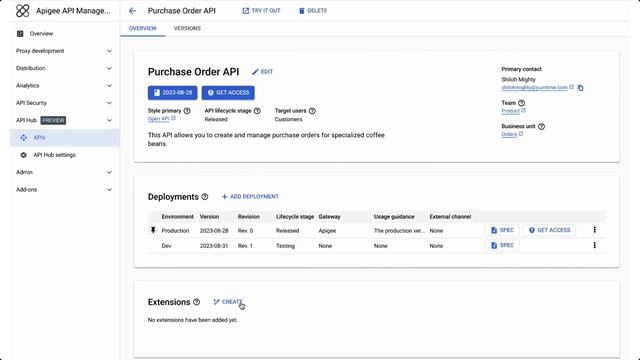Expand the API Security section
Screen dimensions: 640x360
point(64,103)
